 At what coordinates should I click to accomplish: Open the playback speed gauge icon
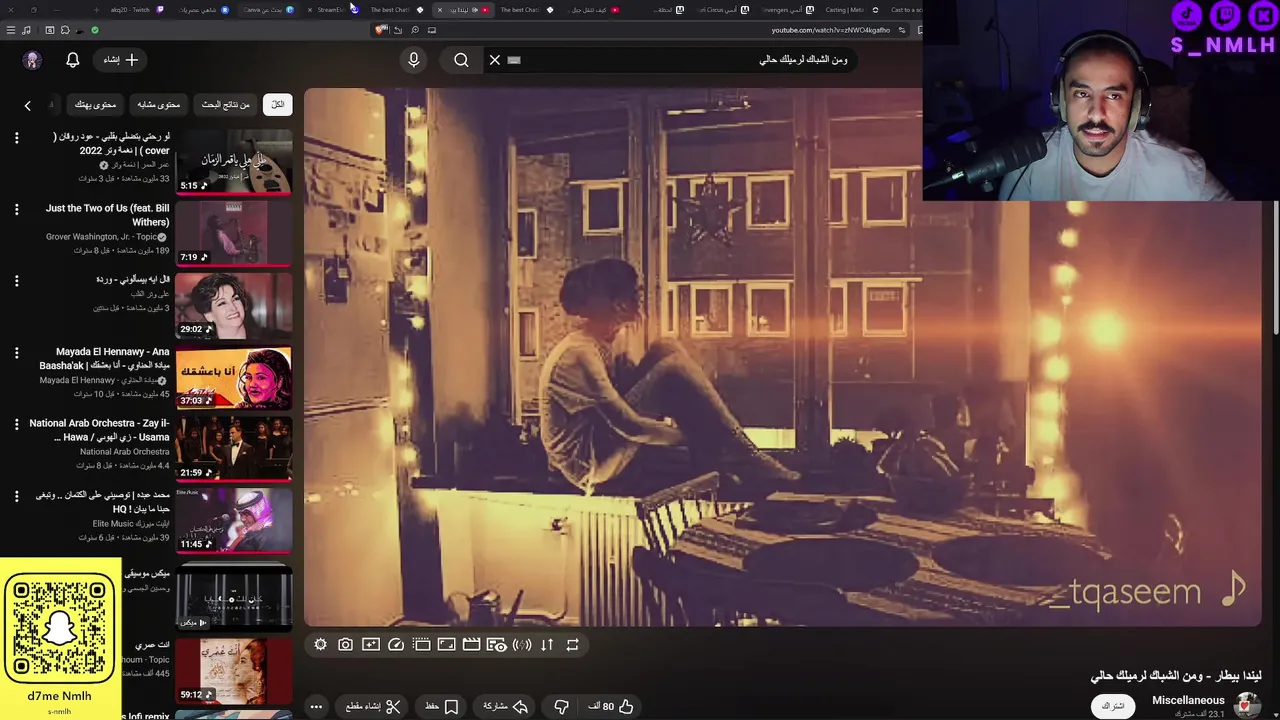coord(396,645)
